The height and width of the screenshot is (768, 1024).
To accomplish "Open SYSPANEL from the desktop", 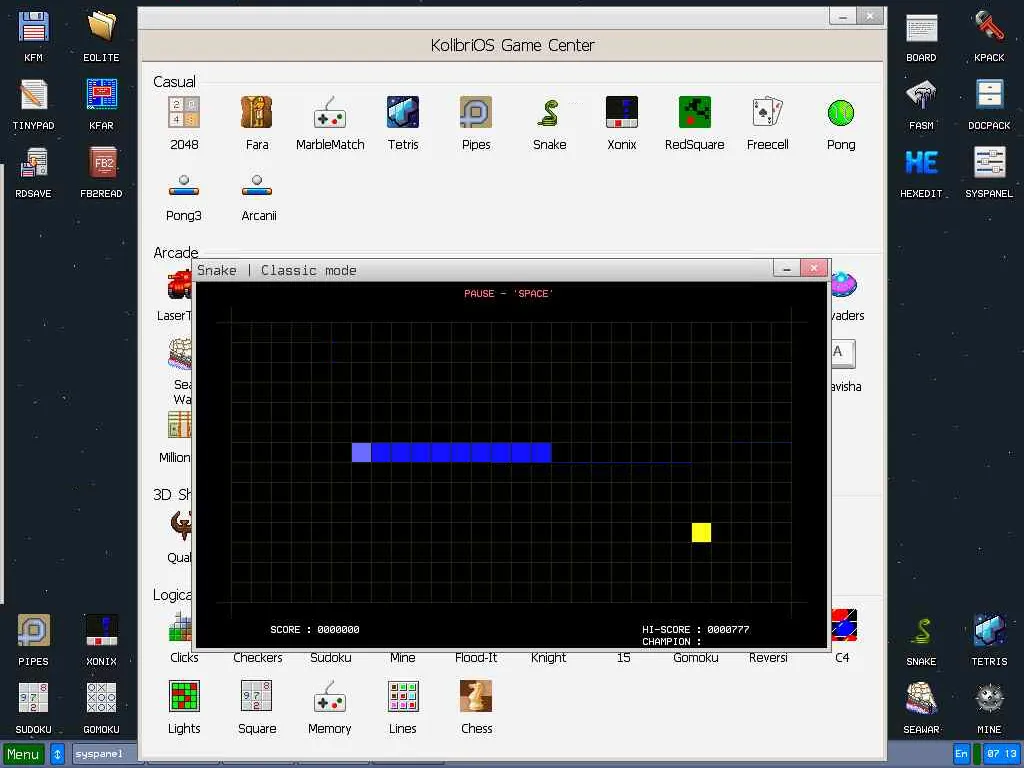I will pyautogui.click(x=989, y=163).
